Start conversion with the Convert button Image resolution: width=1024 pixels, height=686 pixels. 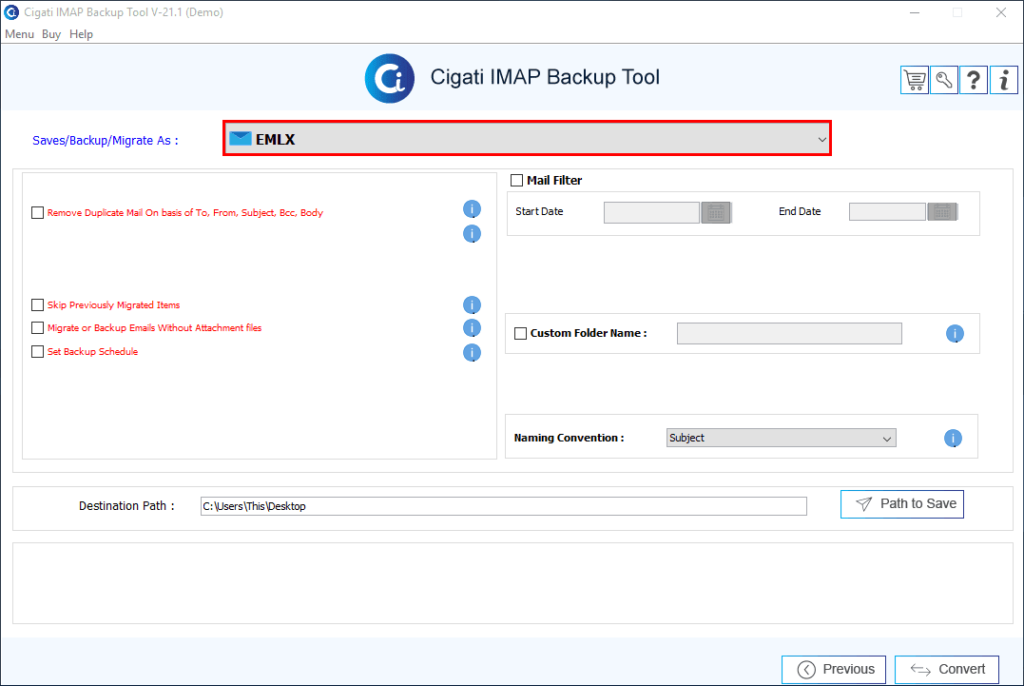click(947, 669)
